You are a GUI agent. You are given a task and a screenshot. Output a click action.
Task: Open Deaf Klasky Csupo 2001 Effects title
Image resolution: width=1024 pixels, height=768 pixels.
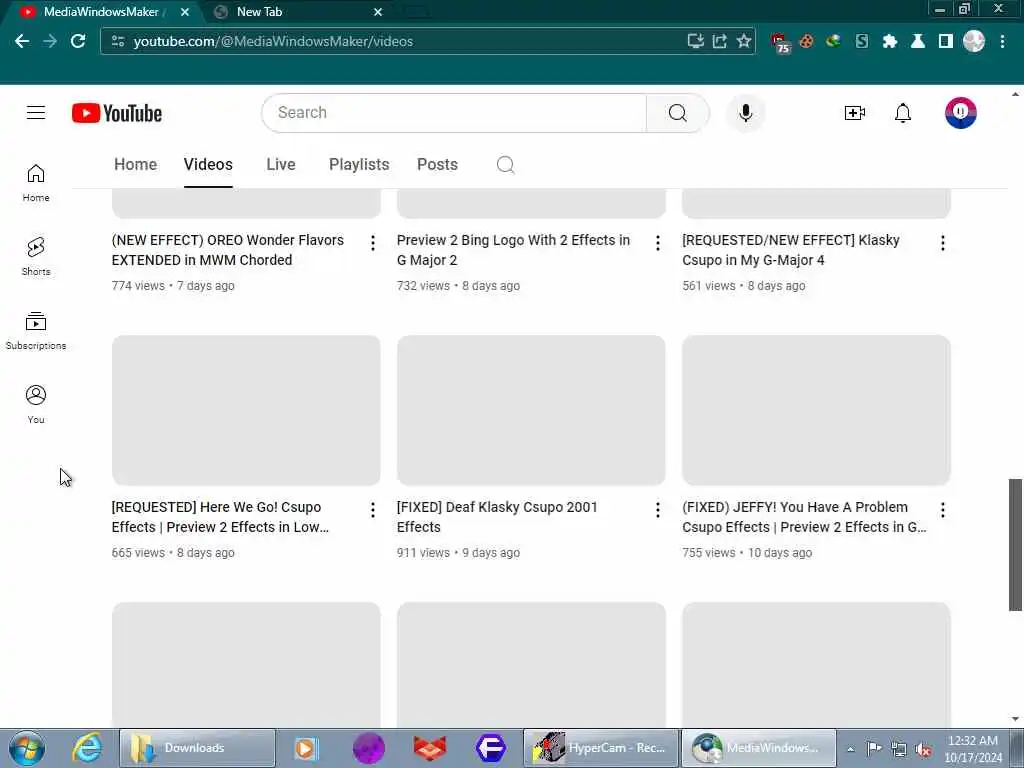click(496, 517)
